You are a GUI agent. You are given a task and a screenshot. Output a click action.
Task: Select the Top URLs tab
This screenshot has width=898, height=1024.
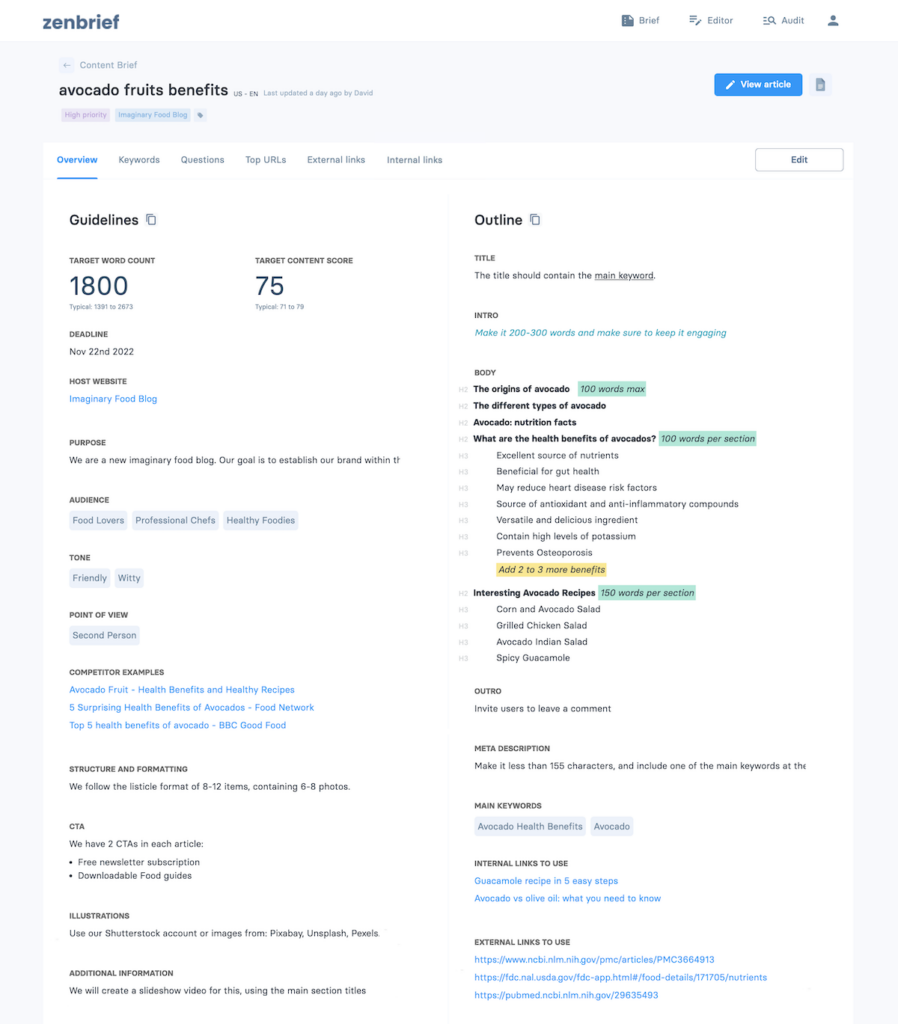click(265, 160)
